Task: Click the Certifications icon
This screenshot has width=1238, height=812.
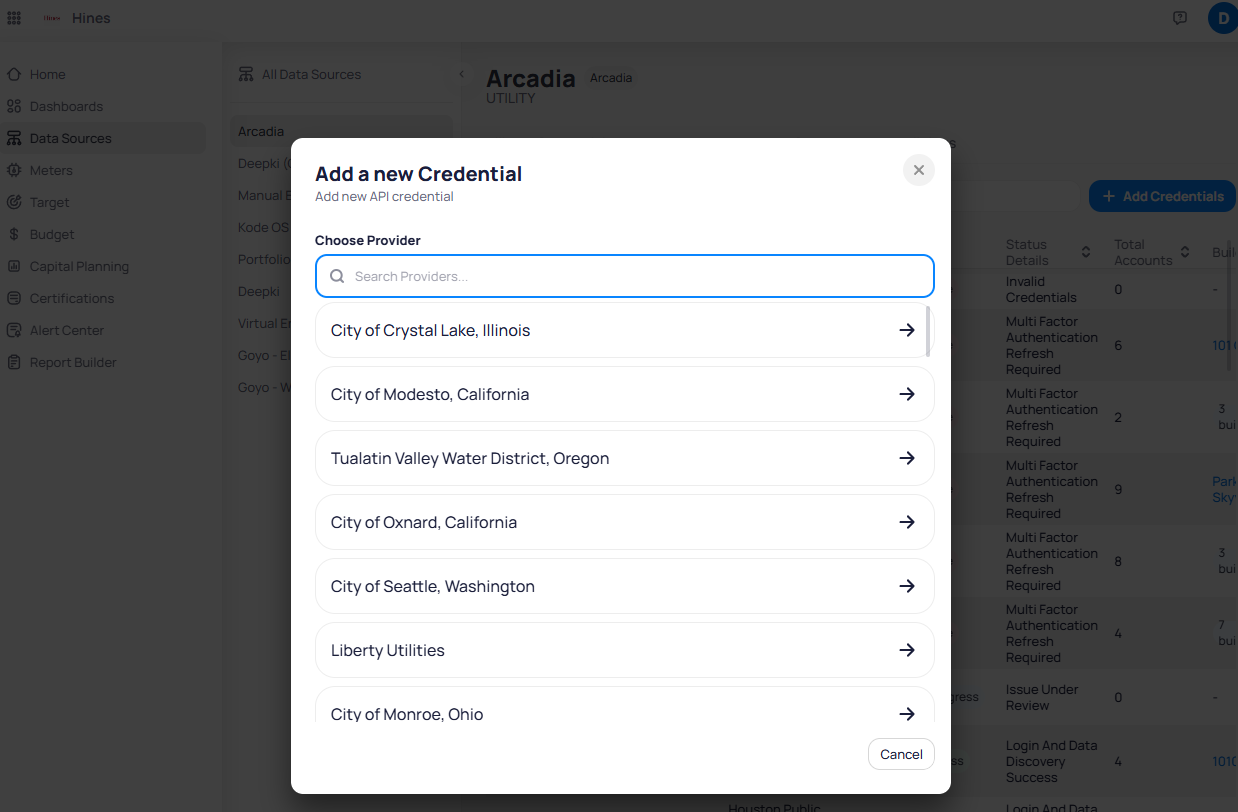Action: 14,298
